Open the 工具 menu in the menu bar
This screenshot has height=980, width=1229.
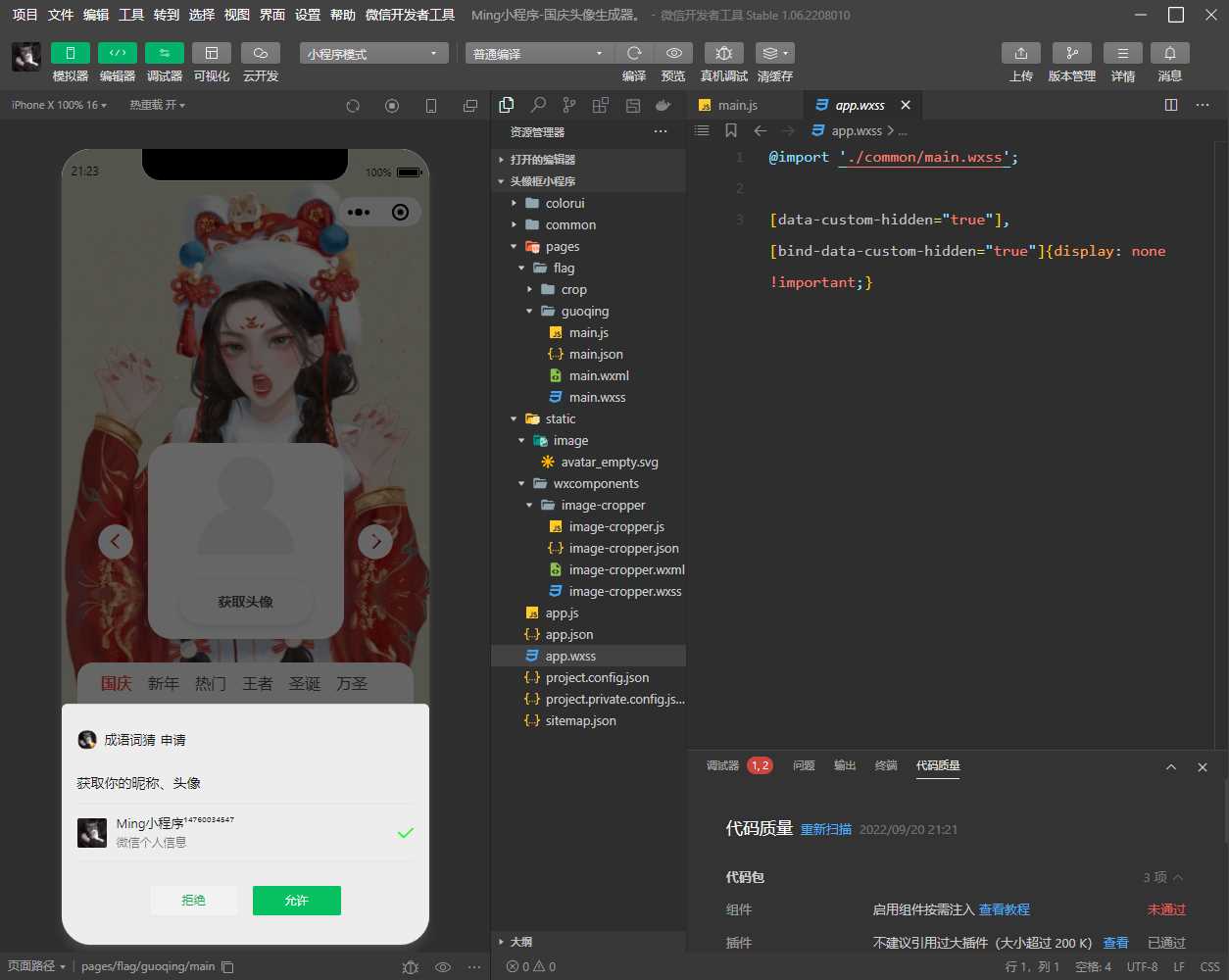[x=129, y=15]
